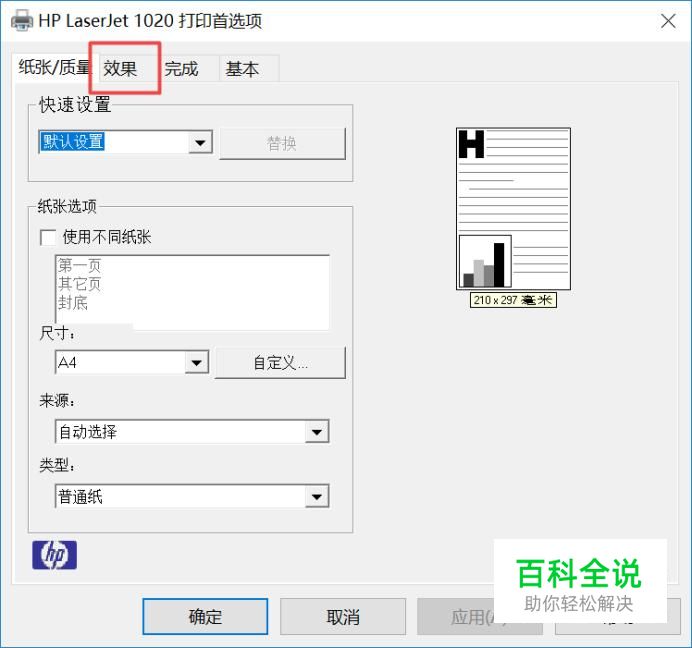Expand the A4 paper size dropdown
Screen dimensions: 692x648
click(196, 362)
